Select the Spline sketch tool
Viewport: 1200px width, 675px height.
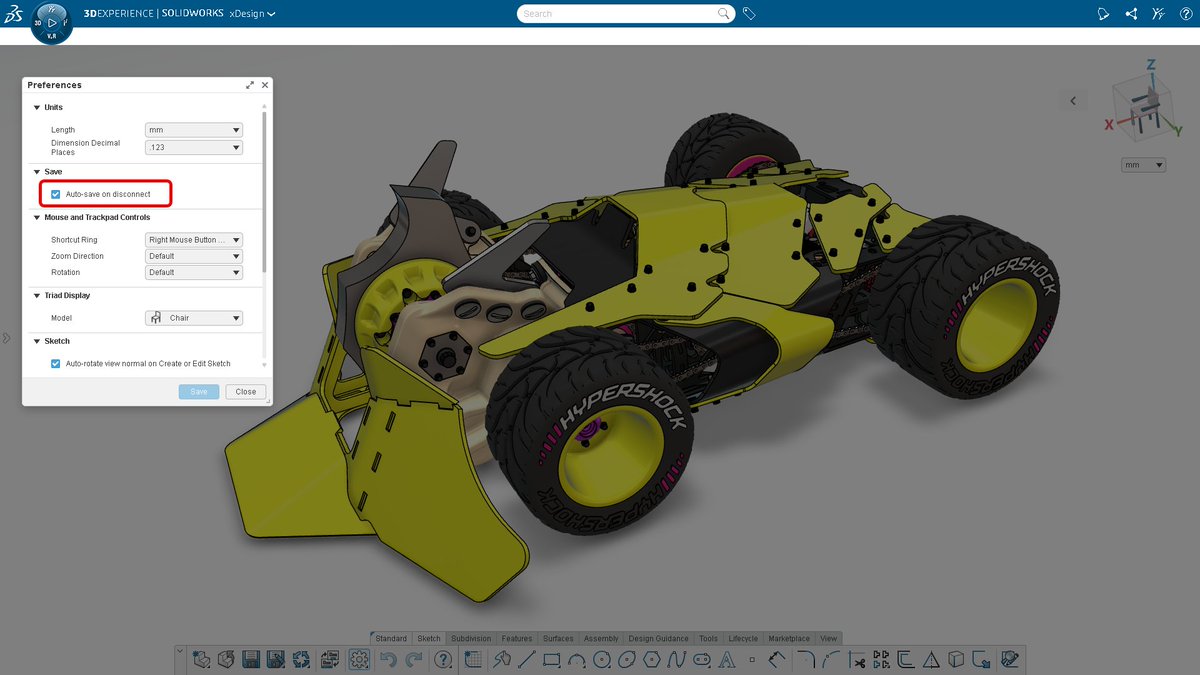[677, 659]
